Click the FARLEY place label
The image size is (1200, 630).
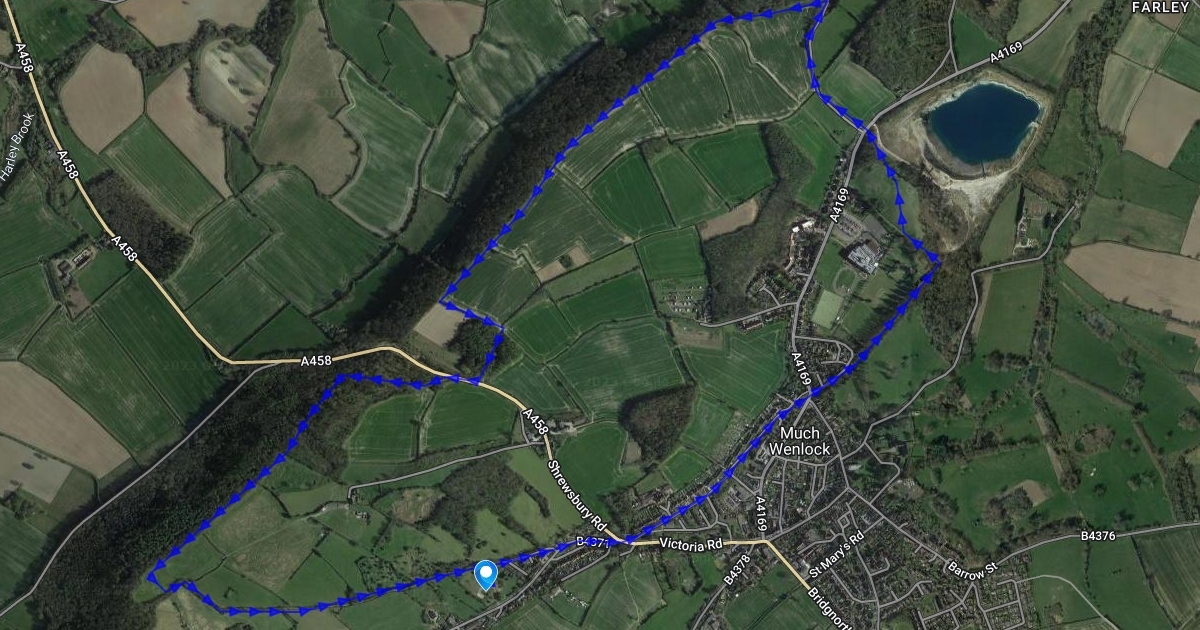tap(1161, 6)
